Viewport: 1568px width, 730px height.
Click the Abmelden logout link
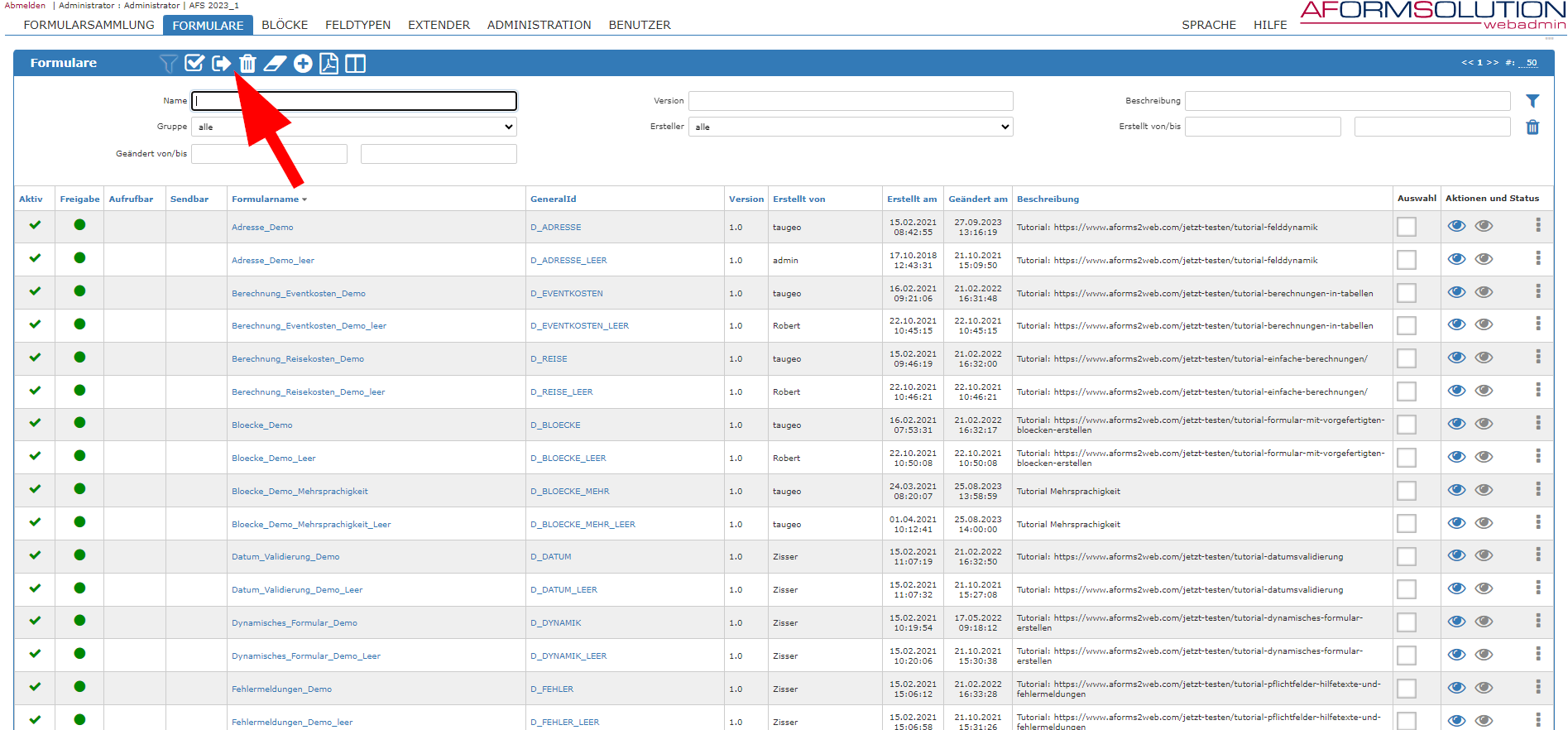point(25,6)
